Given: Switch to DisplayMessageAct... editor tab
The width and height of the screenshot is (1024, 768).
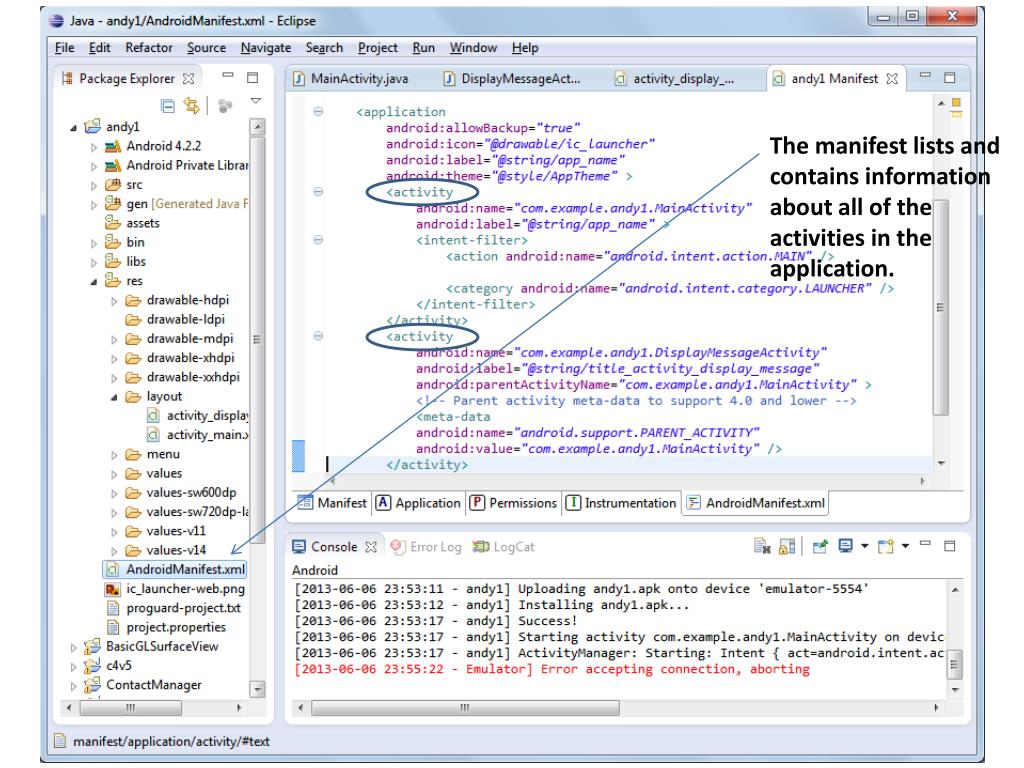Looking at the screenshot, I should tap(511, 78).
